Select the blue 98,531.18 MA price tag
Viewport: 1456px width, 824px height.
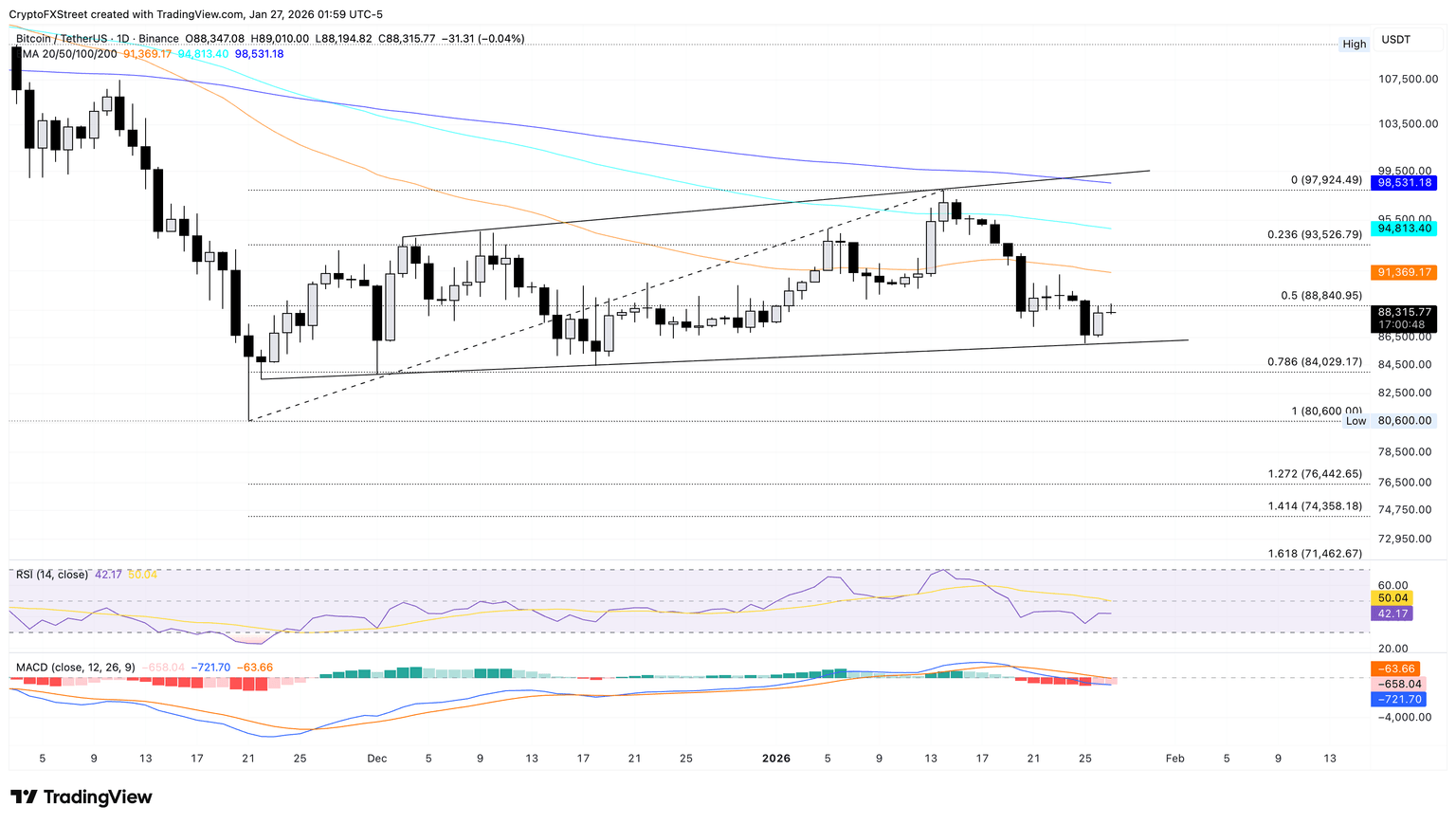pyautogui.click(x=1405, y=183)
